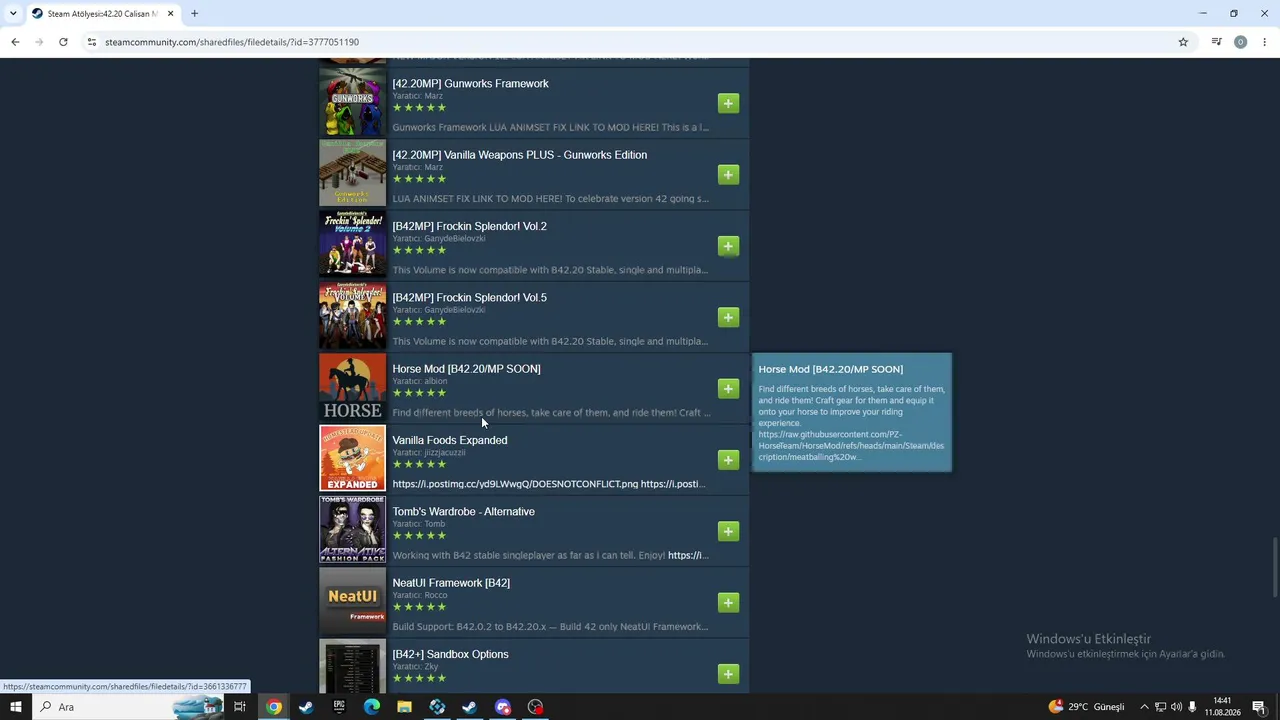Open Vanilla Weapons PLUS thumbnail image
Screen dimensions: 1280x720
352,173
